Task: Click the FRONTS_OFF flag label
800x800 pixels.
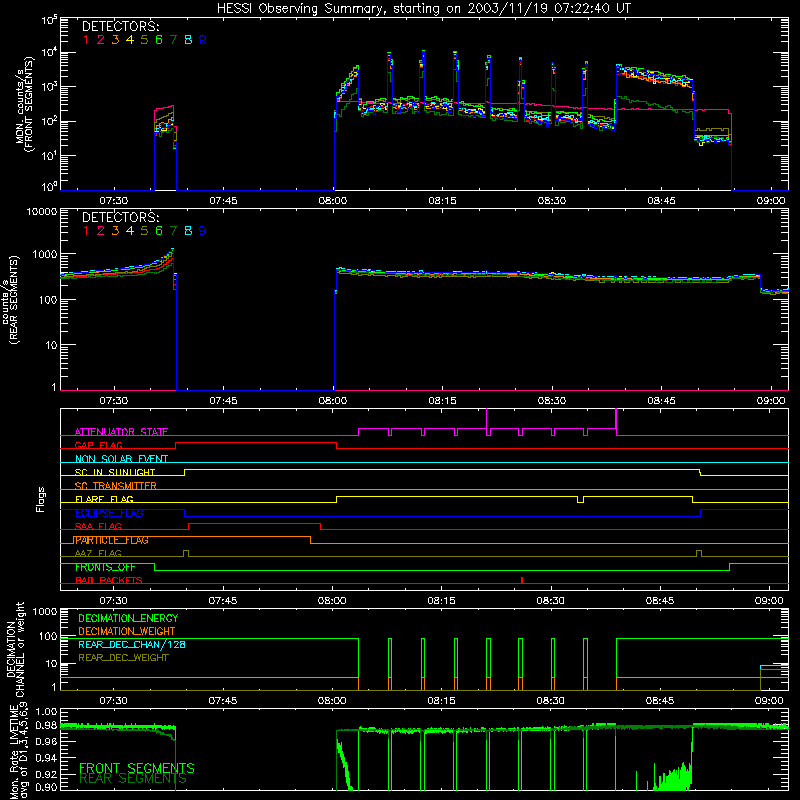Action: 105,567
